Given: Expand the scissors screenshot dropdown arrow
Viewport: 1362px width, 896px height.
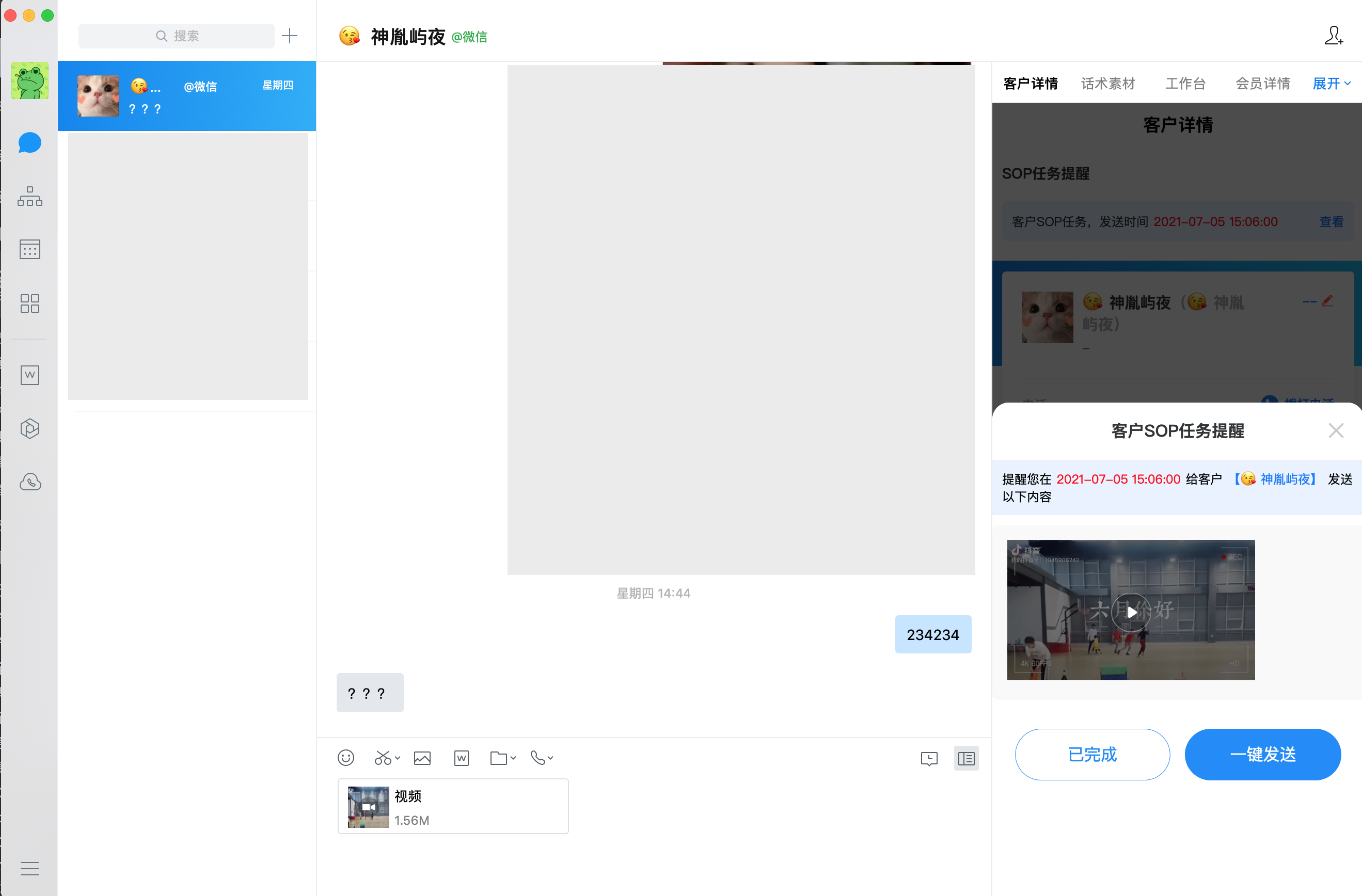Looking at the screenshot, I should coord(398,758).
